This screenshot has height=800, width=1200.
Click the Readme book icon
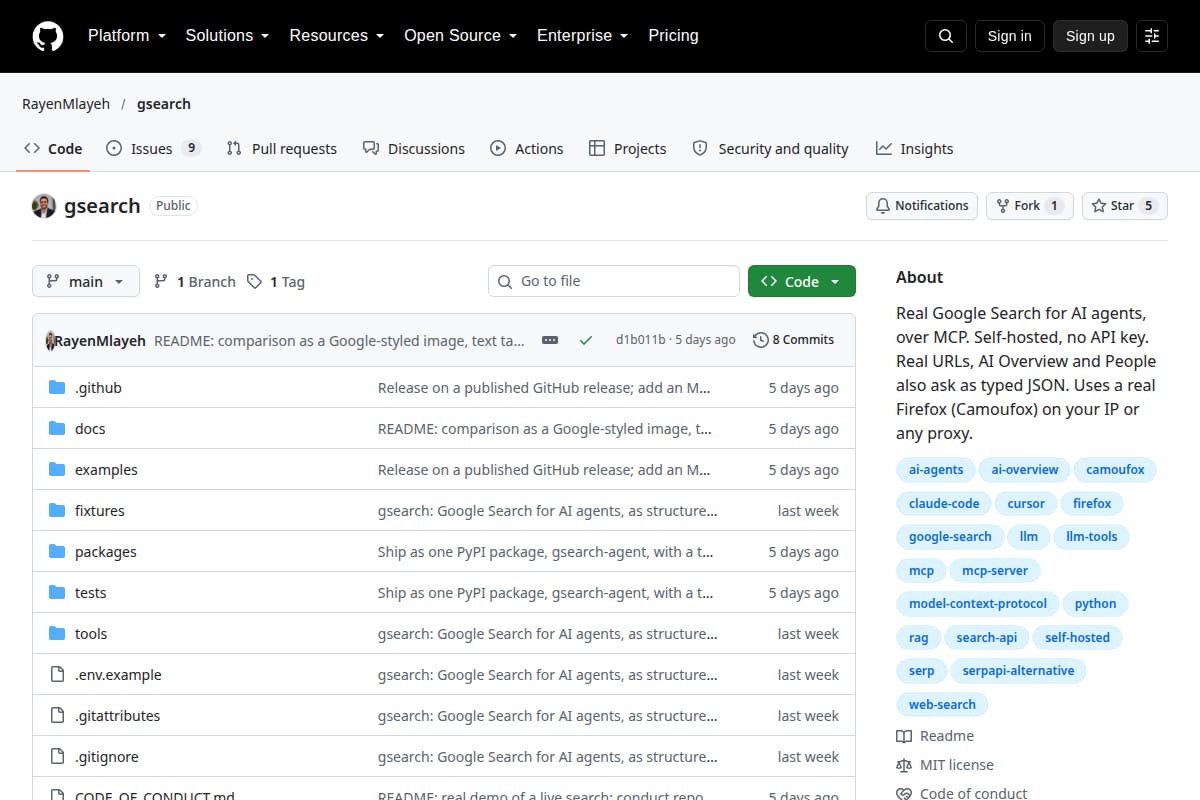tap(904, 736)
